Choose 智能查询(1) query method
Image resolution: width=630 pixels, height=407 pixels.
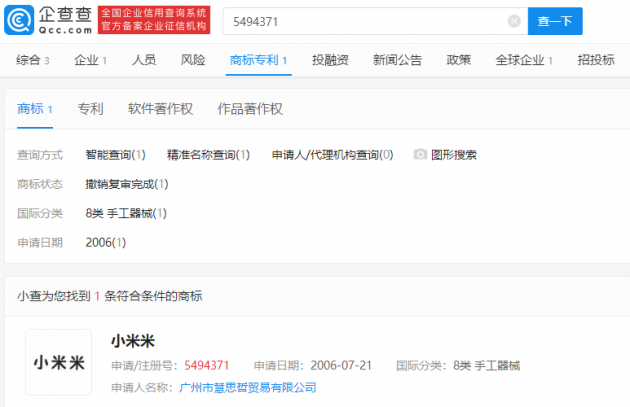(x=115, y=155)
